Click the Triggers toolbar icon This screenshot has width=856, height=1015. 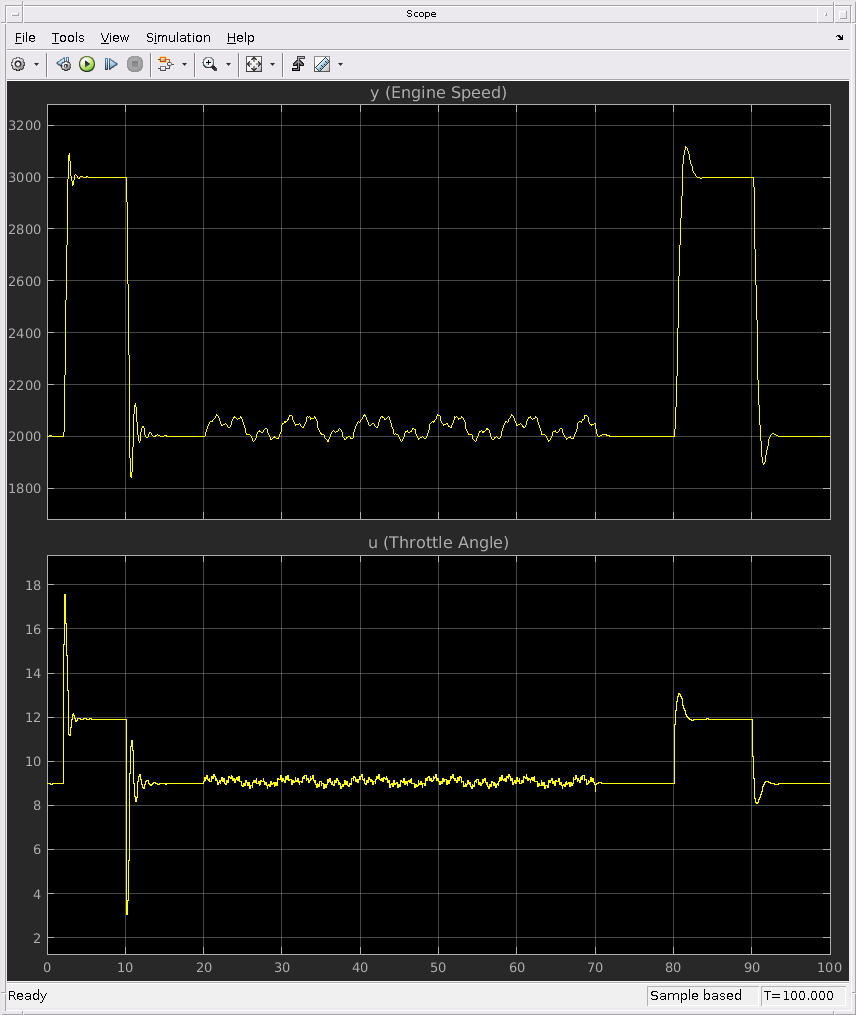click(298, 64)
